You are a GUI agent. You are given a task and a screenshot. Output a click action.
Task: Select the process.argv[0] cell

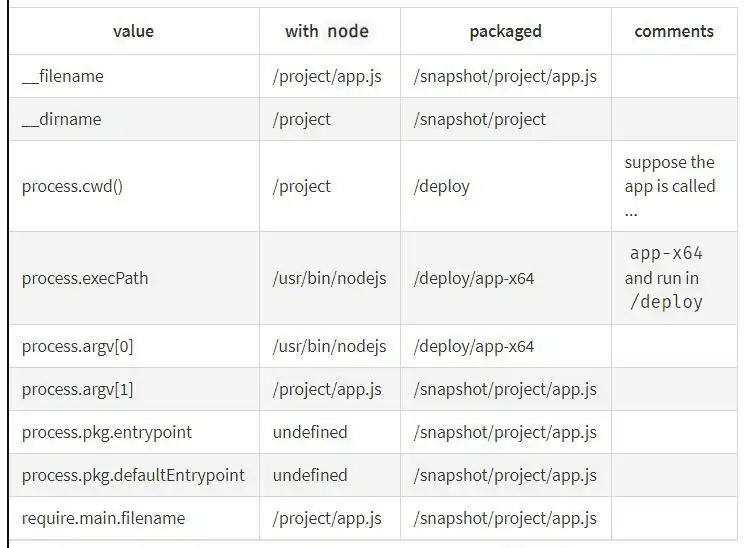coord(77,346)
